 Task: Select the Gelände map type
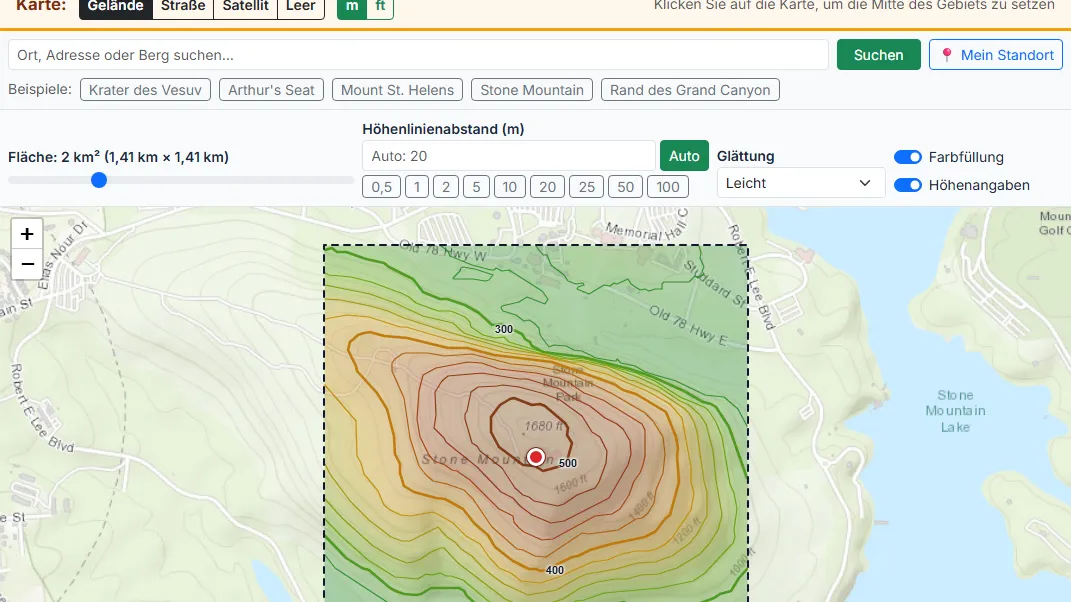115,6
